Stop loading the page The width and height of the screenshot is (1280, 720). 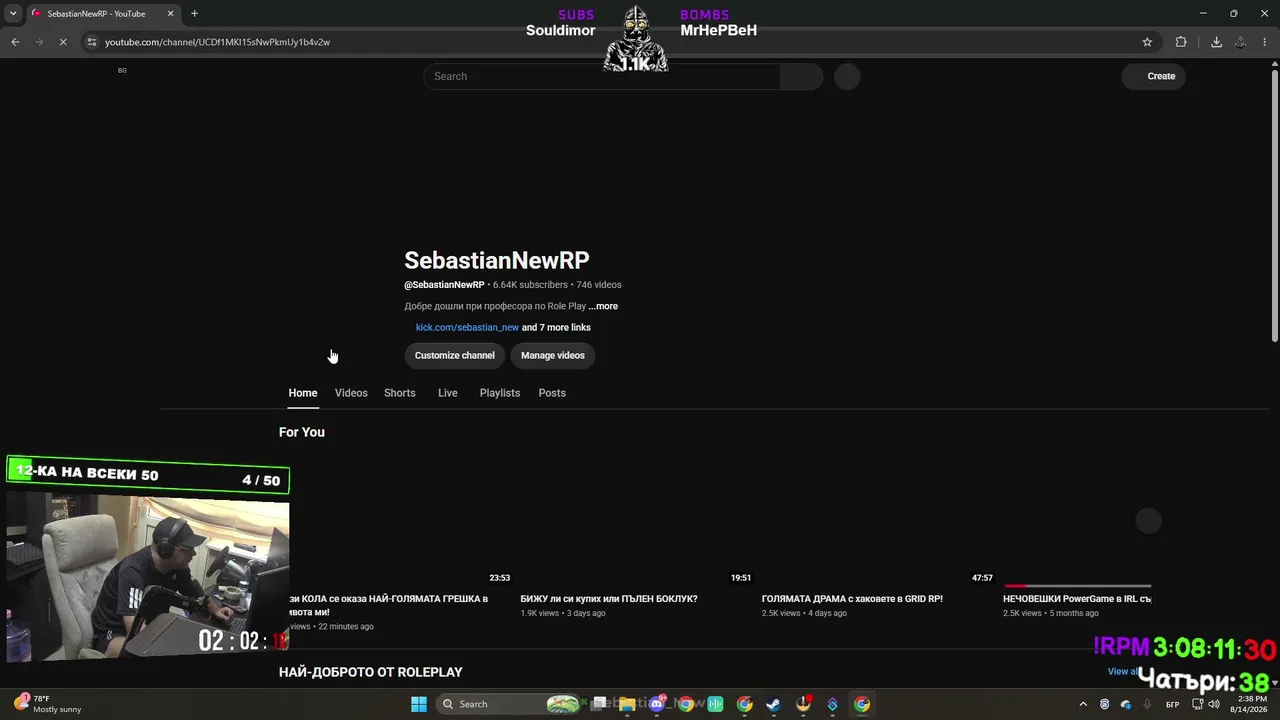62,42
